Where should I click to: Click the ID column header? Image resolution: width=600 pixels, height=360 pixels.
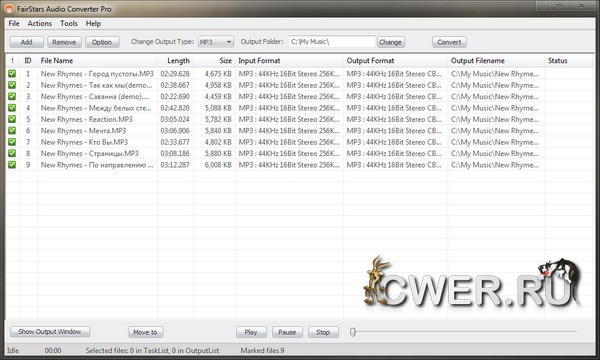(x=28, y=60)
